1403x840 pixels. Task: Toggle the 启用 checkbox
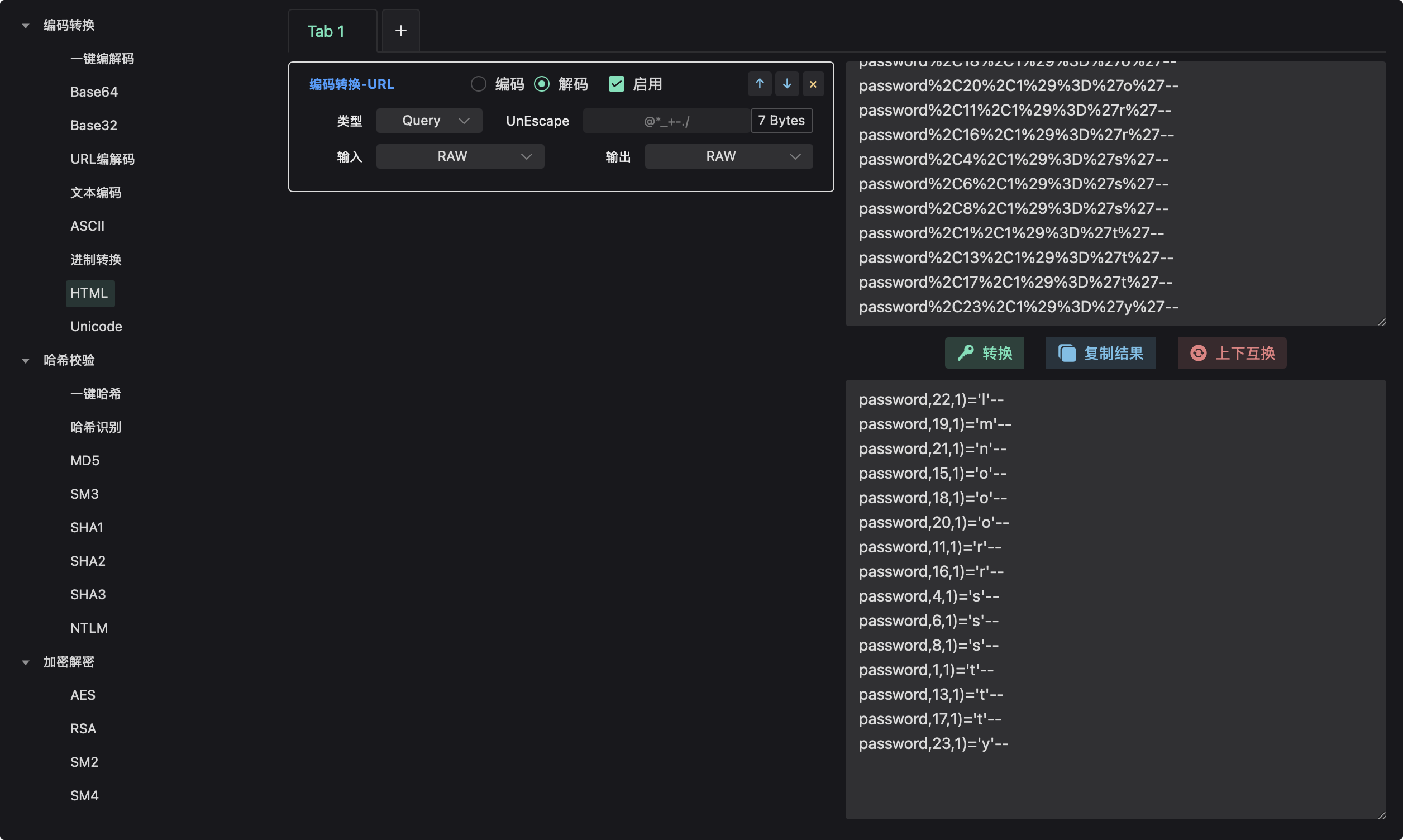tap(616, 84)
